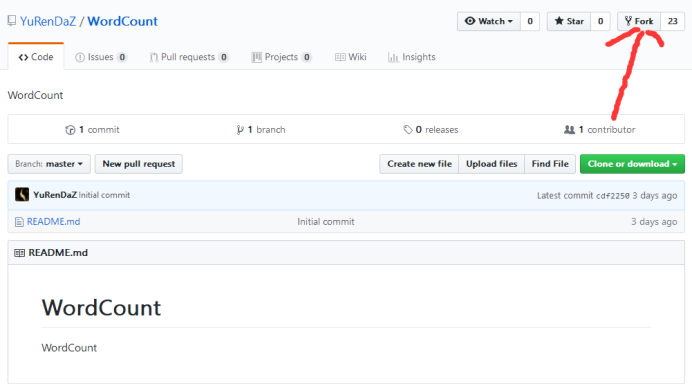Image resolution: width=692 pixels, height=386 pixels.
Task: Click the WordCount heading in README
Action: coord(102,307)
